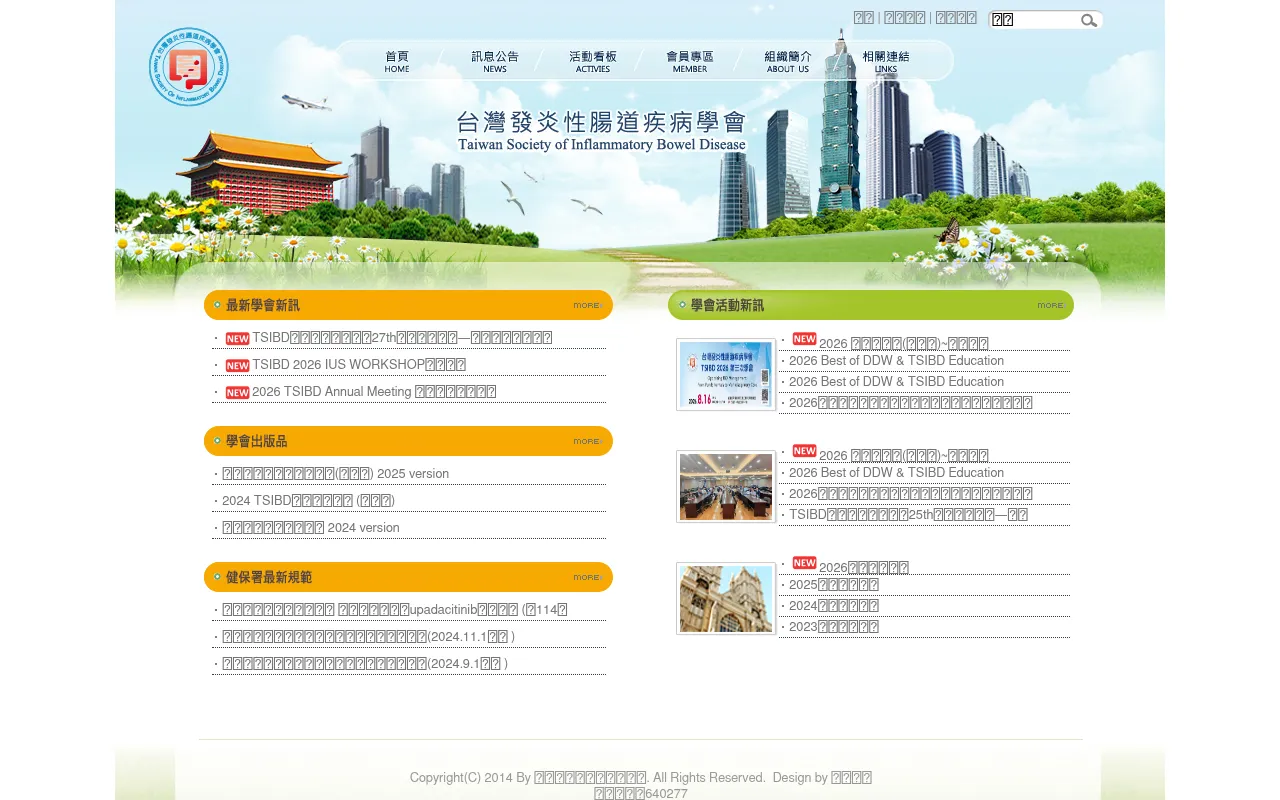This screenshot has height=800, width=1280.
Task: Open the publication link ending '2025 version'
Action: [335, 474]
